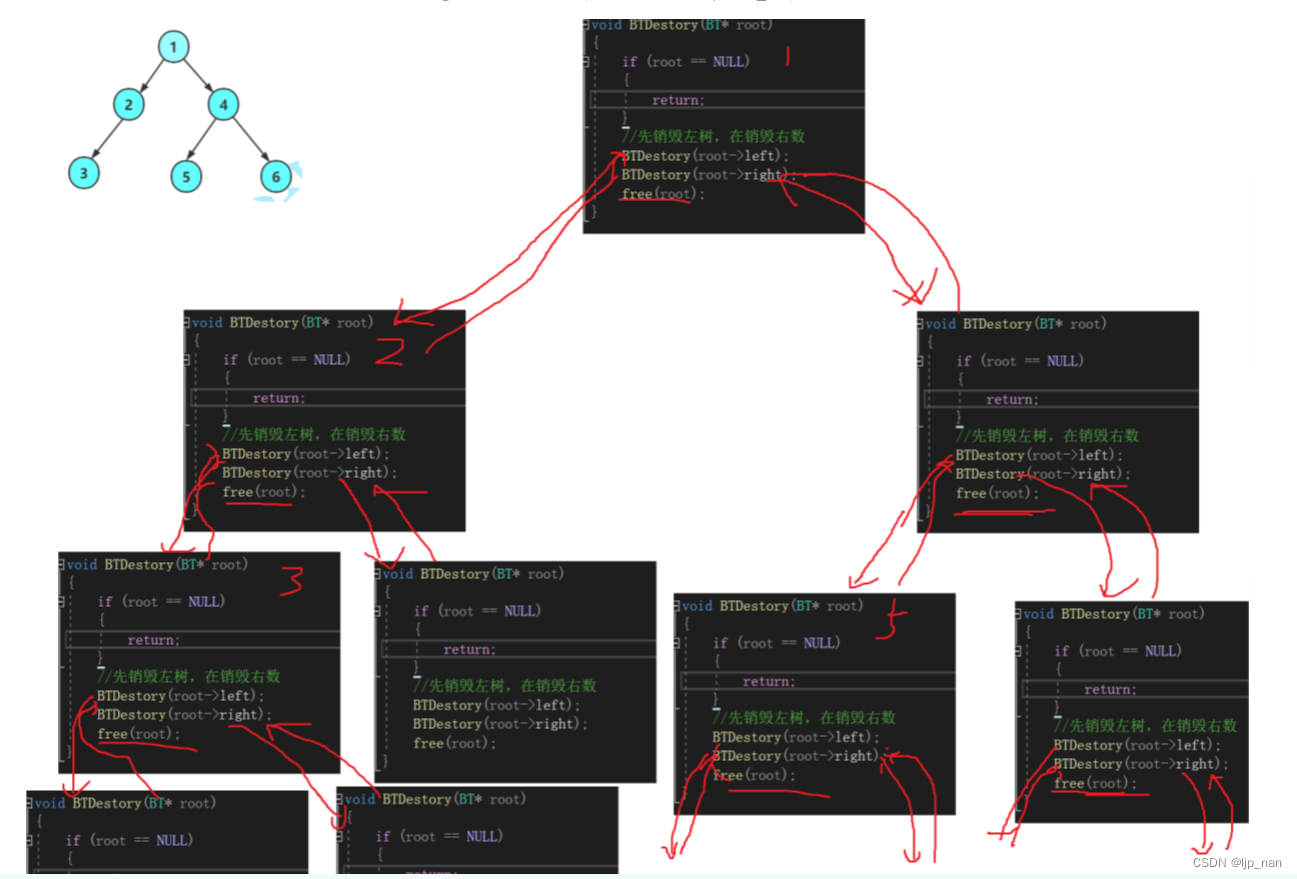Select leaf node 5 in the tree

pyautogui.click(x=186, y=177)
